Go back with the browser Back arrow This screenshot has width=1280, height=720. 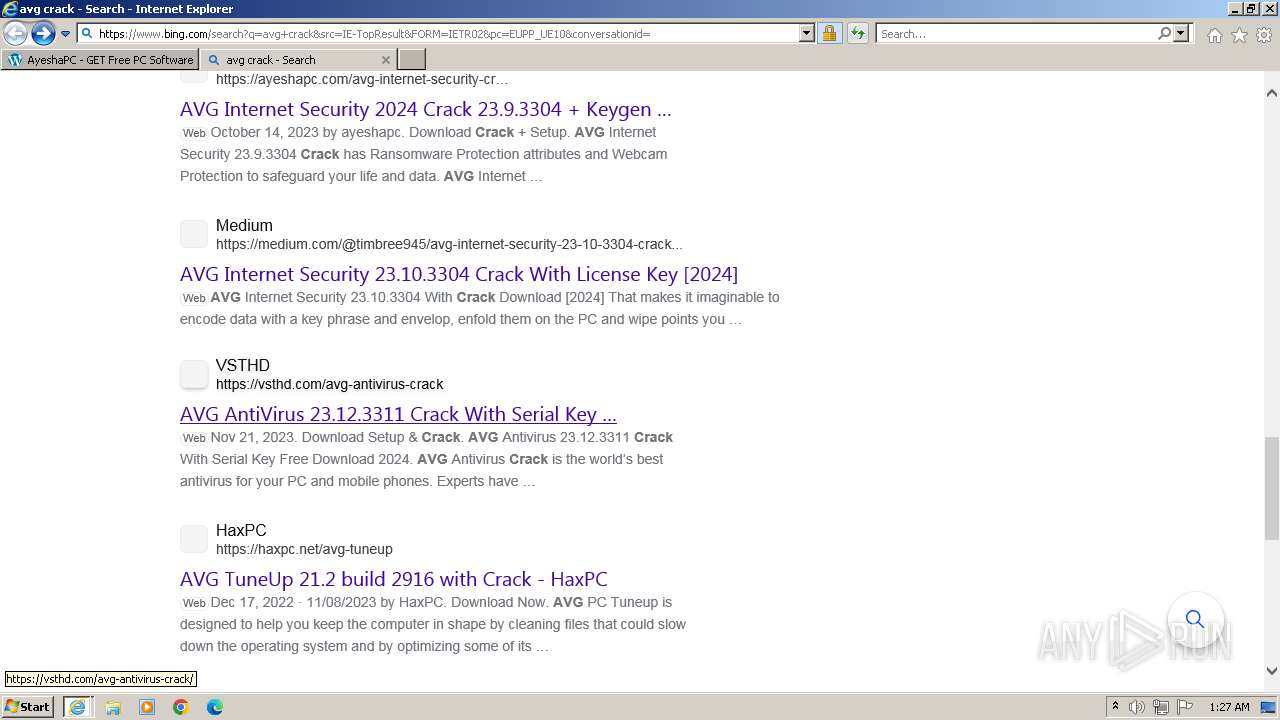coord(15,34)
